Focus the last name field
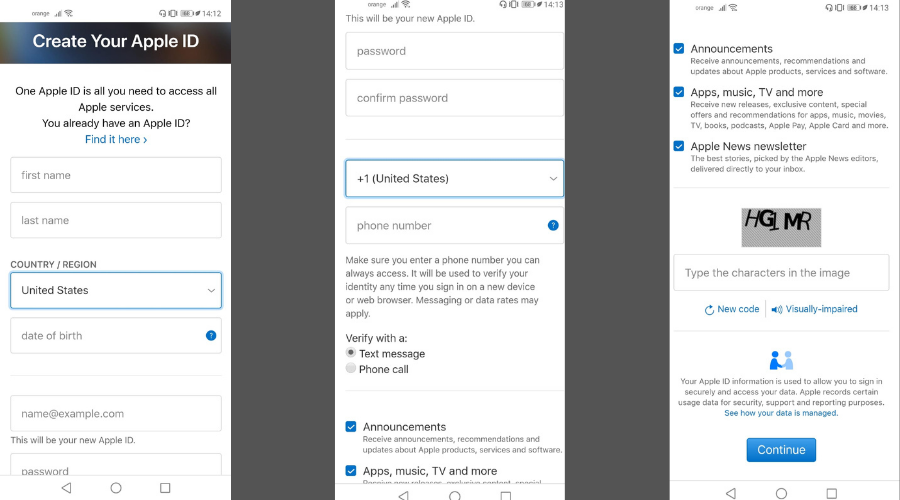900x500 pixels. pos(116,220)
